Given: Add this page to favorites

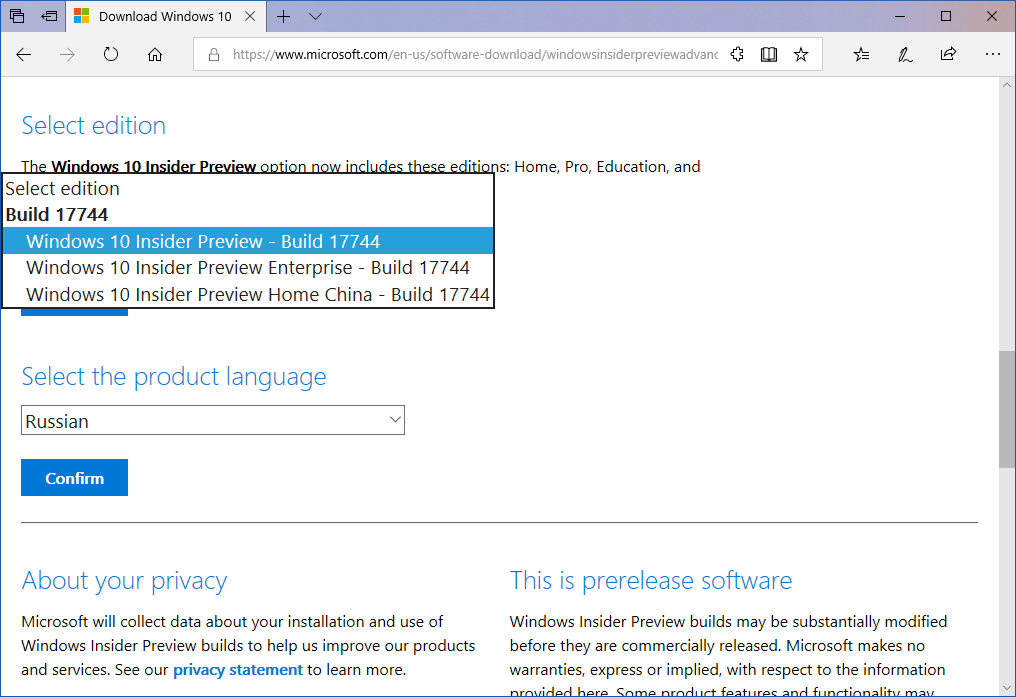Looking at the screenshot, I should (801, 55).
